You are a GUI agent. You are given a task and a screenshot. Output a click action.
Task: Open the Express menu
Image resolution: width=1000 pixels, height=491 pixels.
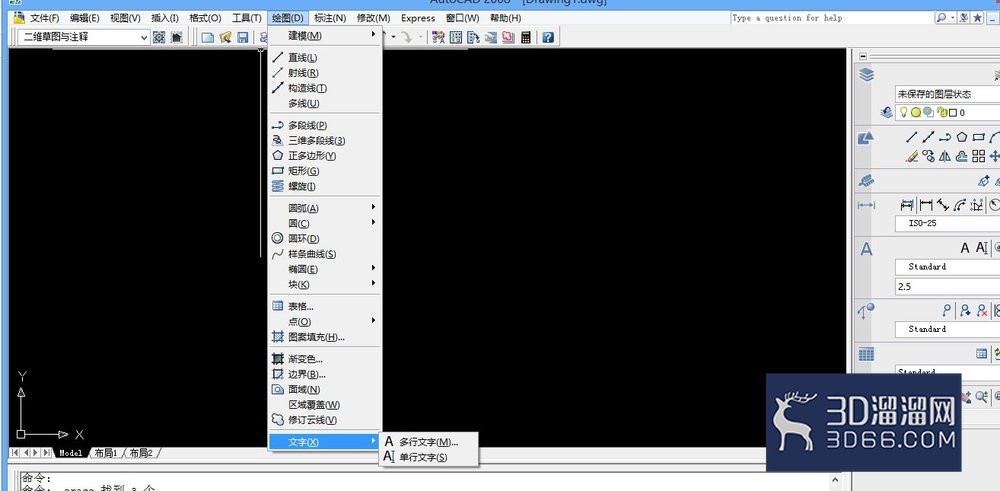pos(418,18)
